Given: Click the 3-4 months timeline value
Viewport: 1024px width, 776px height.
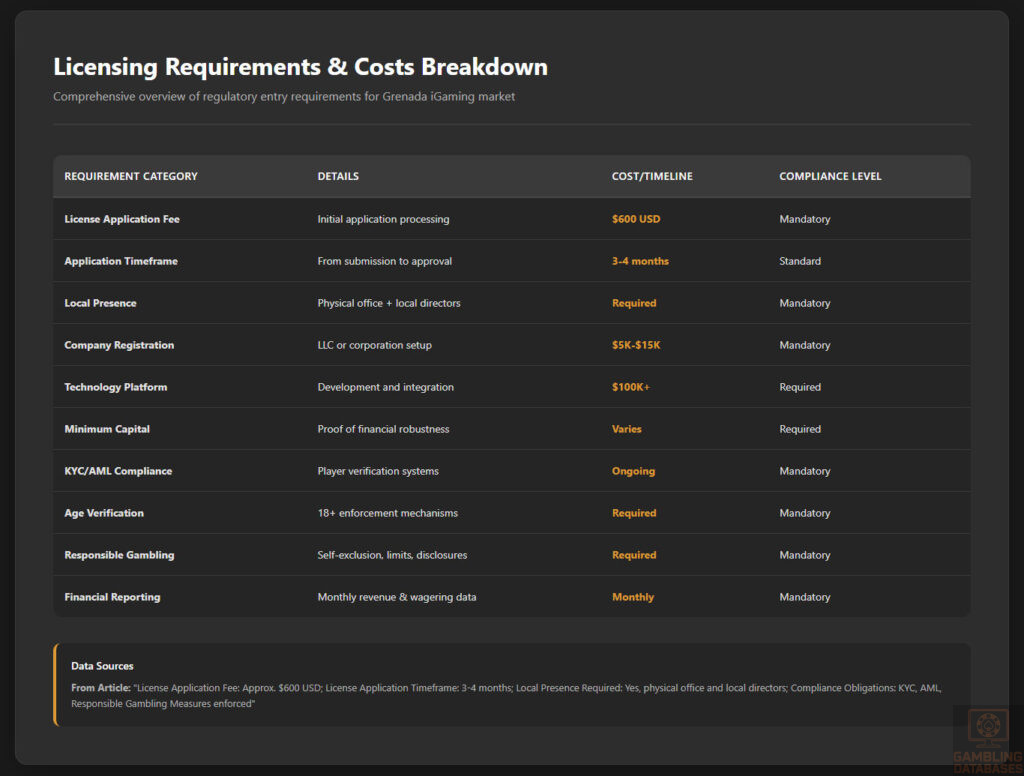Looking at the screenshot, I should pos(640,261).
